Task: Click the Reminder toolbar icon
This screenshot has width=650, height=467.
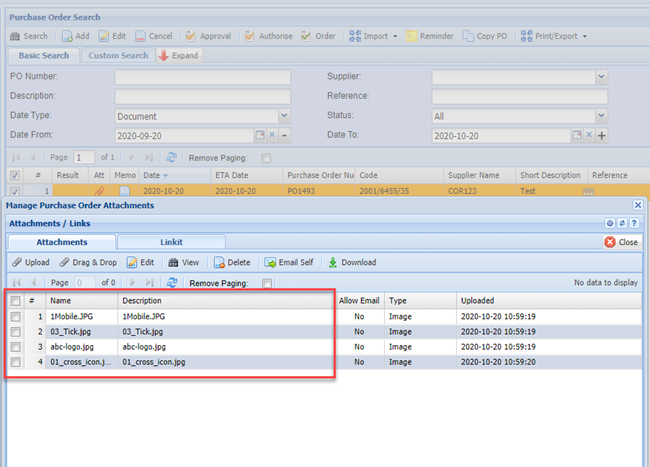Action: click(411, 36)
